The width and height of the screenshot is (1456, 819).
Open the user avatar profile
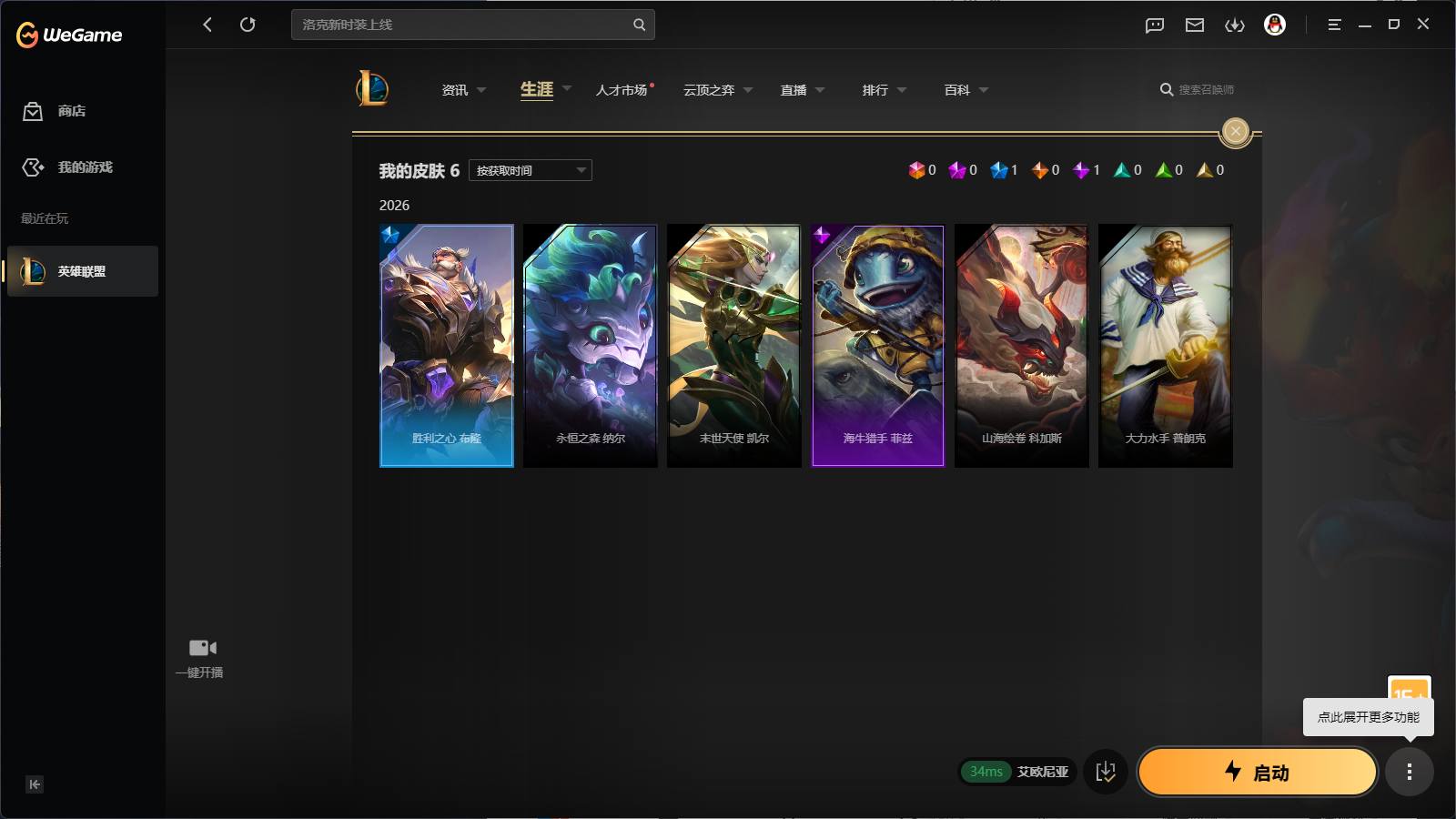(1275, 25)
